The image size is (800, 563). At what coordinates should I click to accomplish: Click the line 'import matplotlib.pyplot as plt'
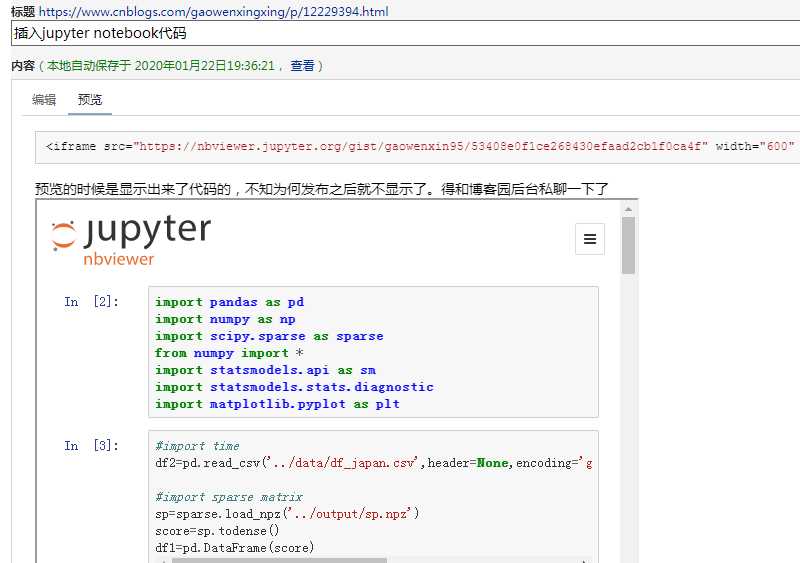pos(277,404)
